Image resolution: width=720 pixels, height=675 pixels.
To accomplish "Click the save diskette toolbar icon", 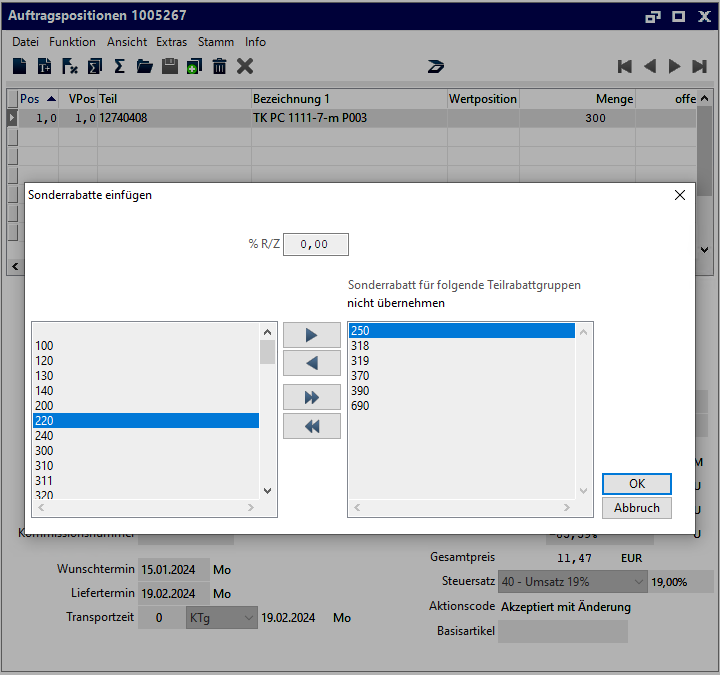I will 170,66.
